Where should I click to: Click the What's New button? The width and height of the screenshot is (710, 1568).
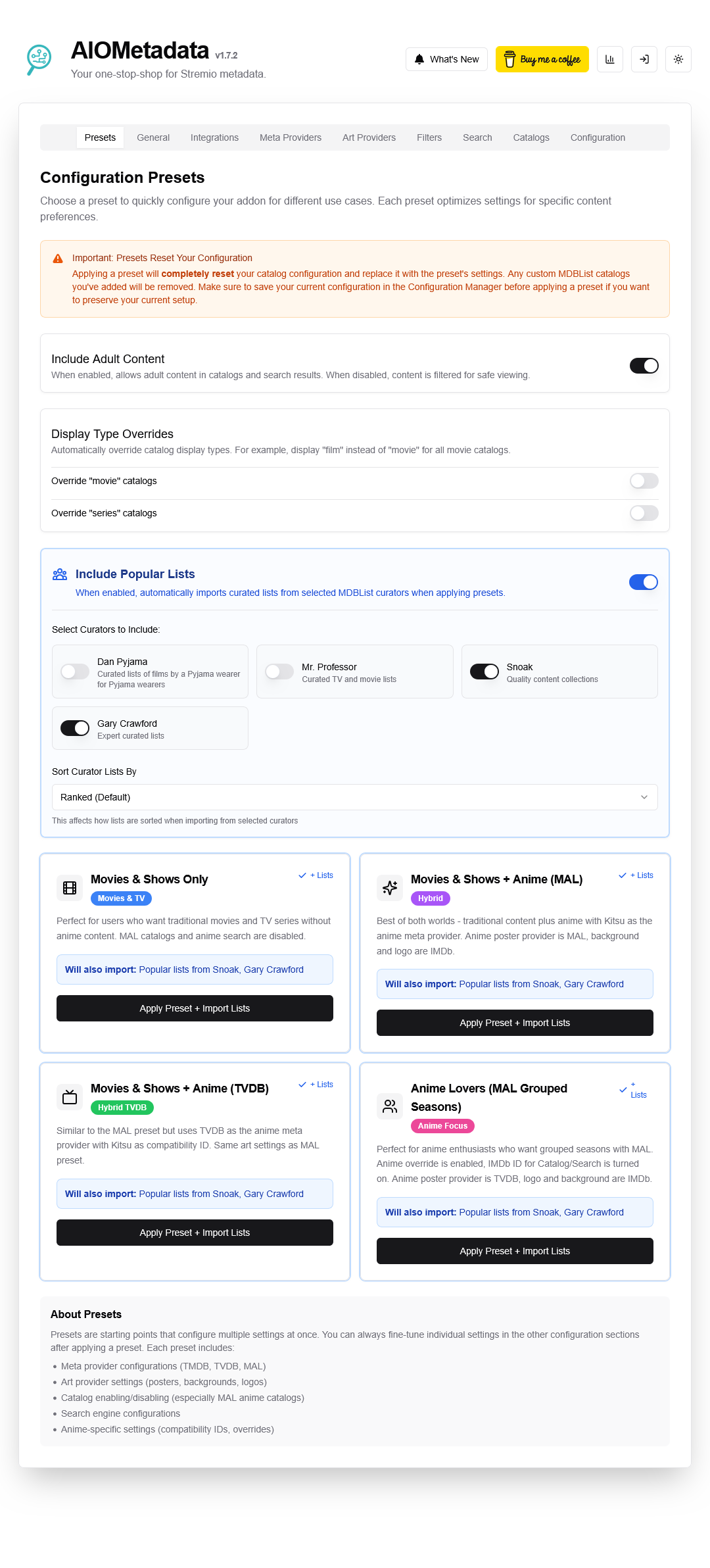[x=446, y=59]
